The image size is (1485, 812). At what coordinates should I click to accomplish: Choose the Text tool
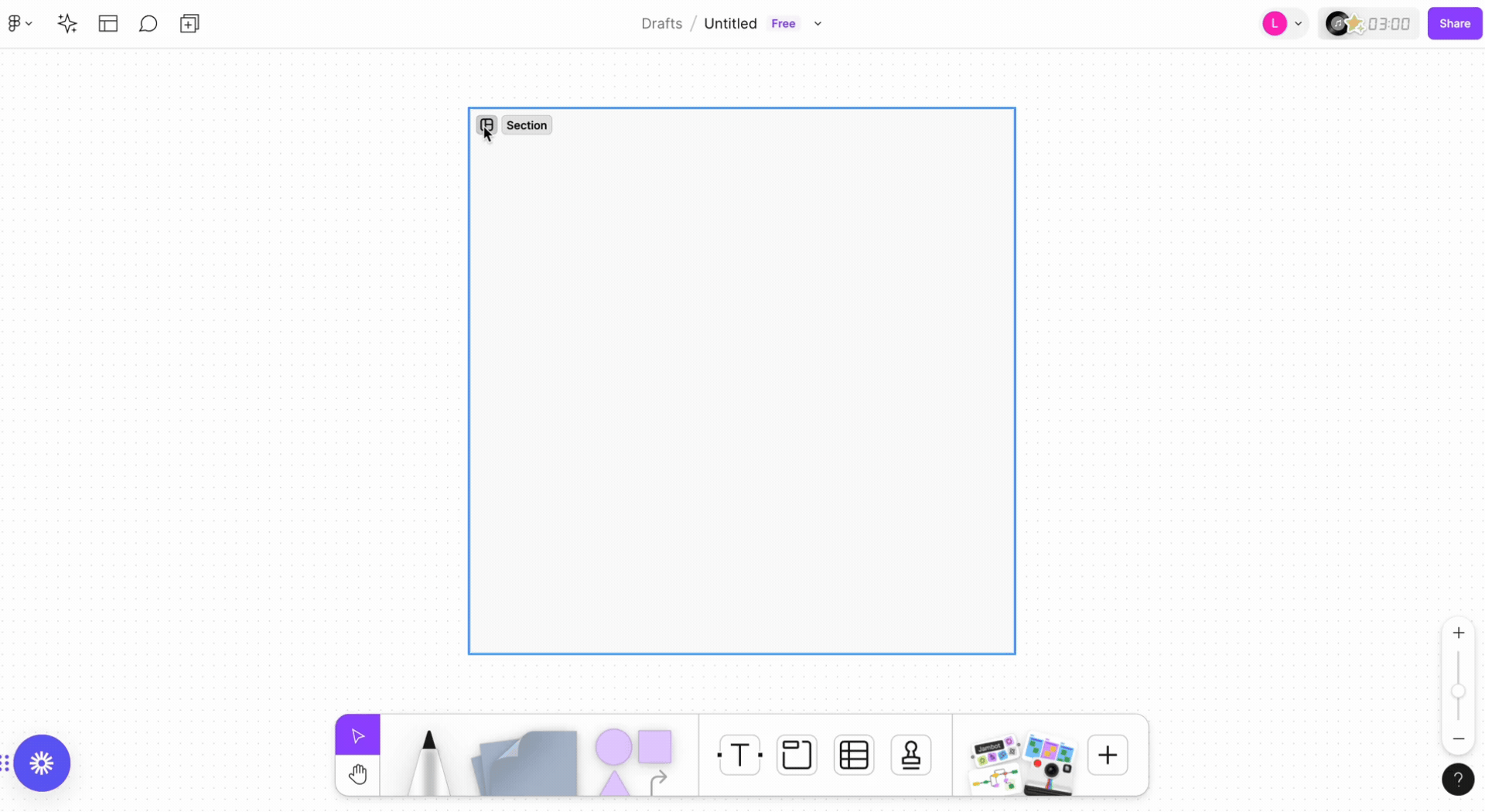739,756
